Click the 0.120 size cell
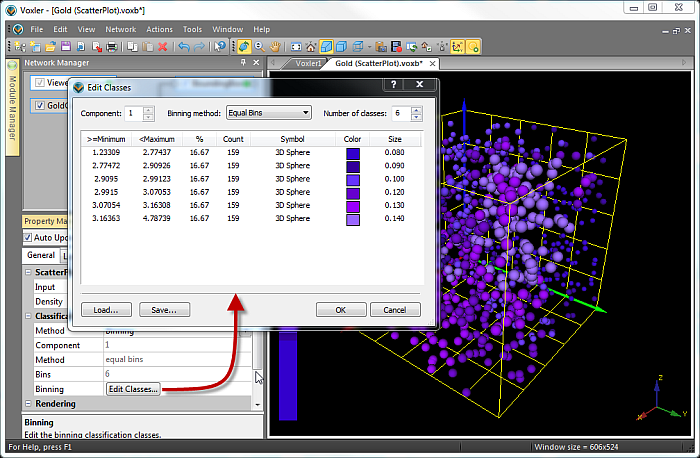The image size is (700, 458). pos(394,192)
